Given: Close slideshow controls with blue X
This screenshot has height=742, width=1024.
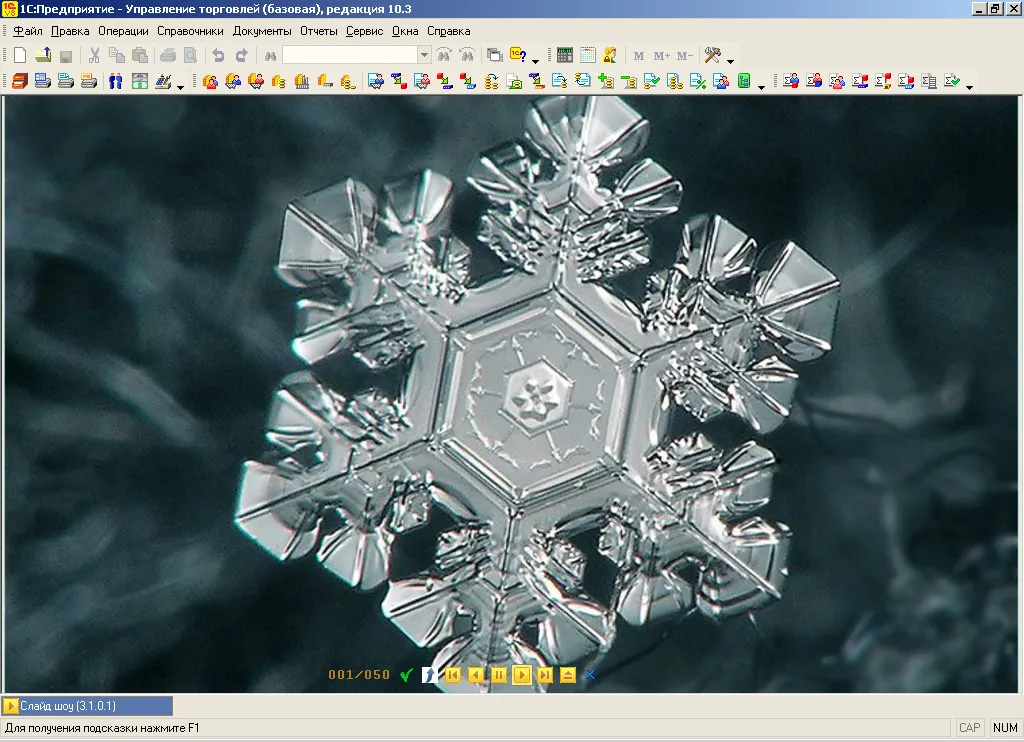Looking at the screenshot, I should (590, 675).
